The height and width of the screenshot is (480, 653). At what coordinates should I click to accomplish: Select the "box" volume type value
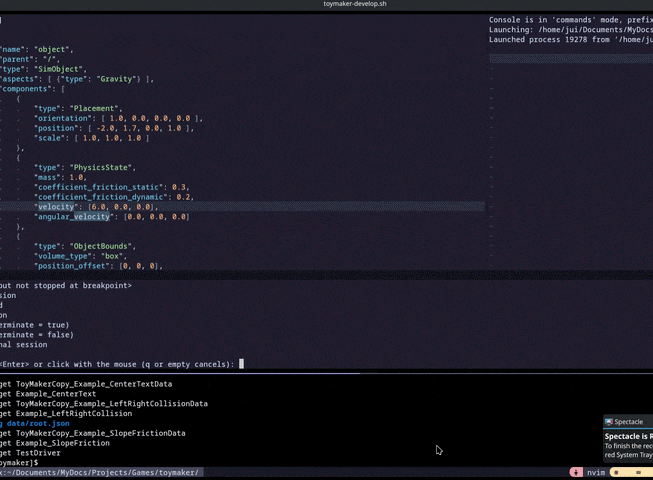click(x=112, y=256)
